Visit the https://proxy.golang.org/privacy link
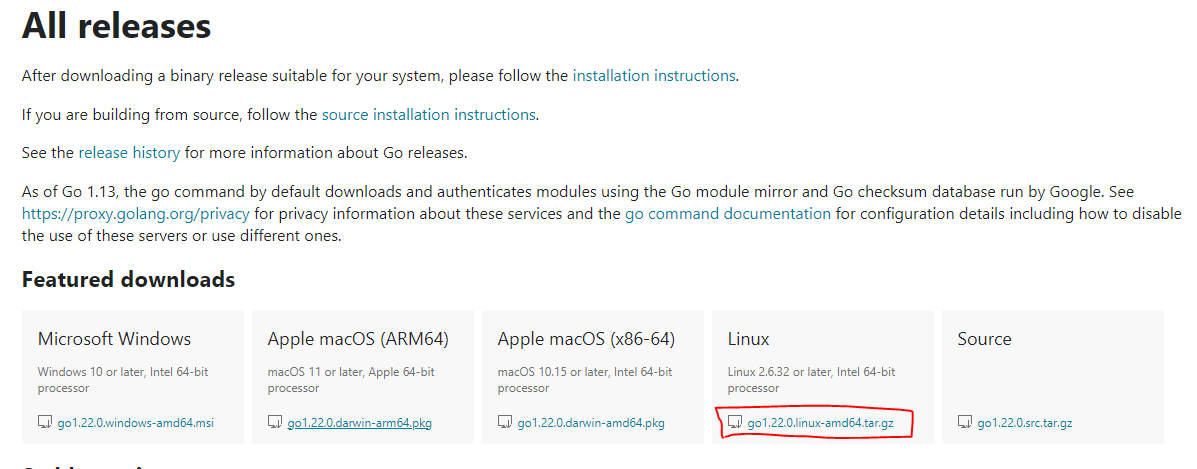This screenshot has height=469, width=1197. 136,214
